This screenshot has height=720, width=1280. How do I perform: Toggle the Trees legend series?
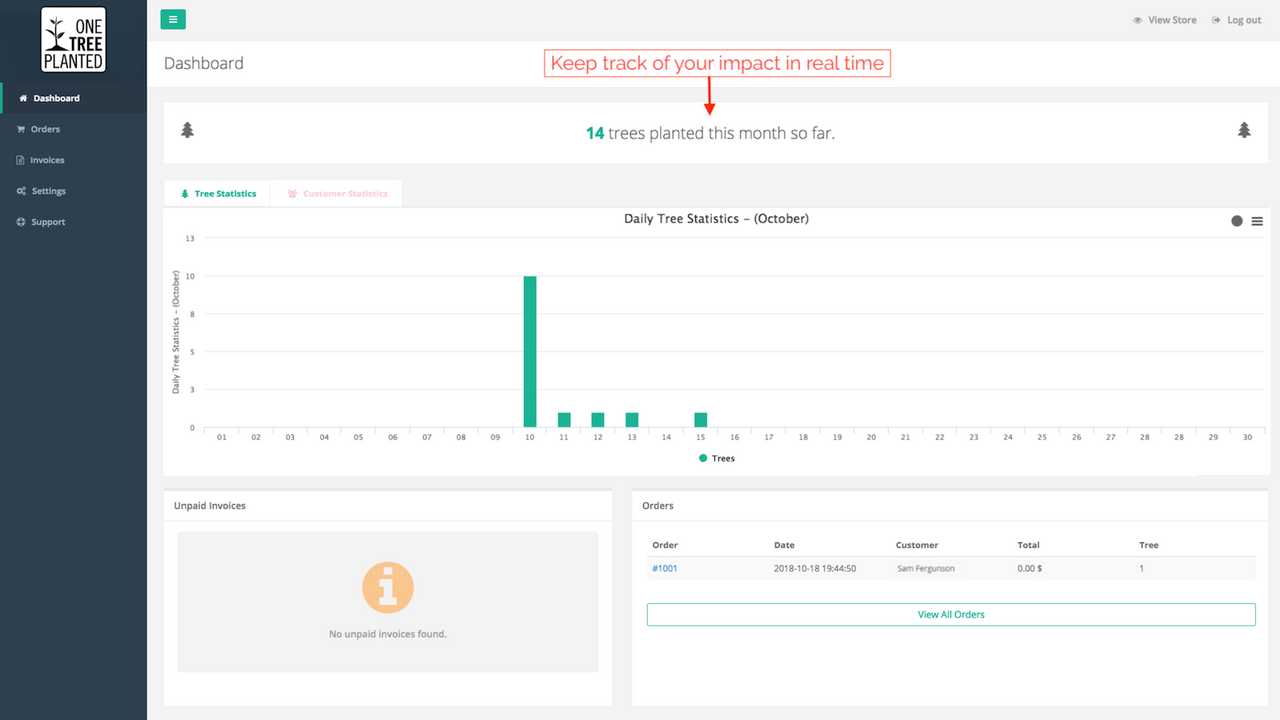click(x=717, y=458)
